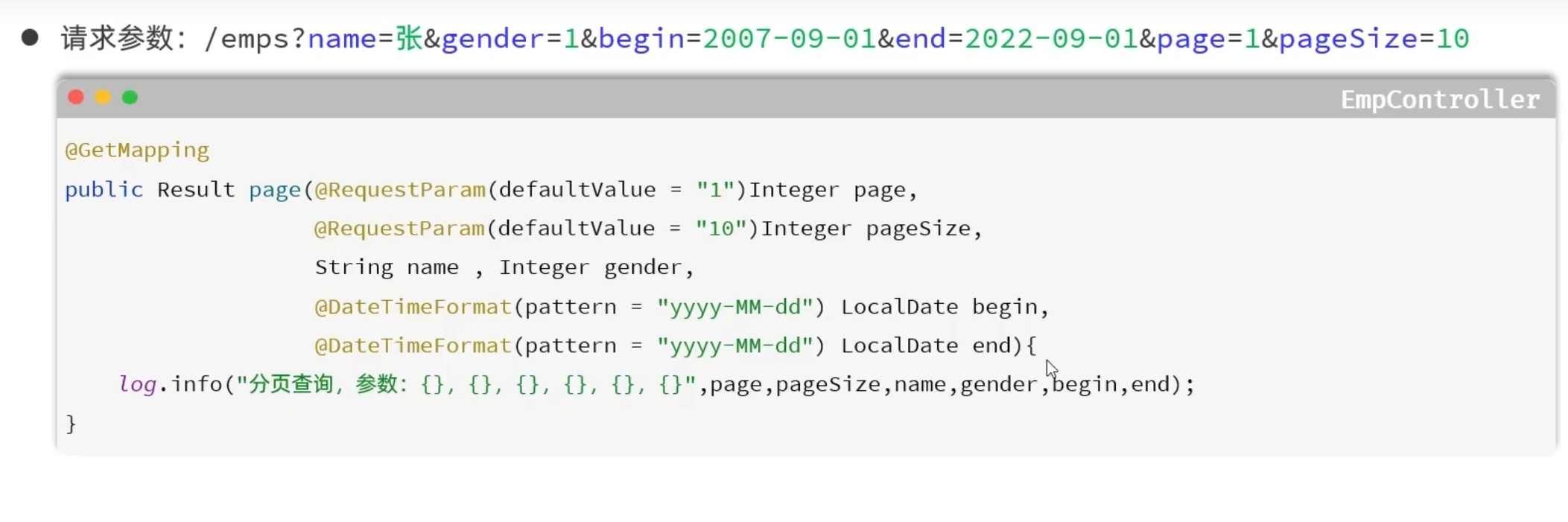Click the yellow minimize dot on code window
Viewport: 1568px width, 522px height.
(103, 98)
